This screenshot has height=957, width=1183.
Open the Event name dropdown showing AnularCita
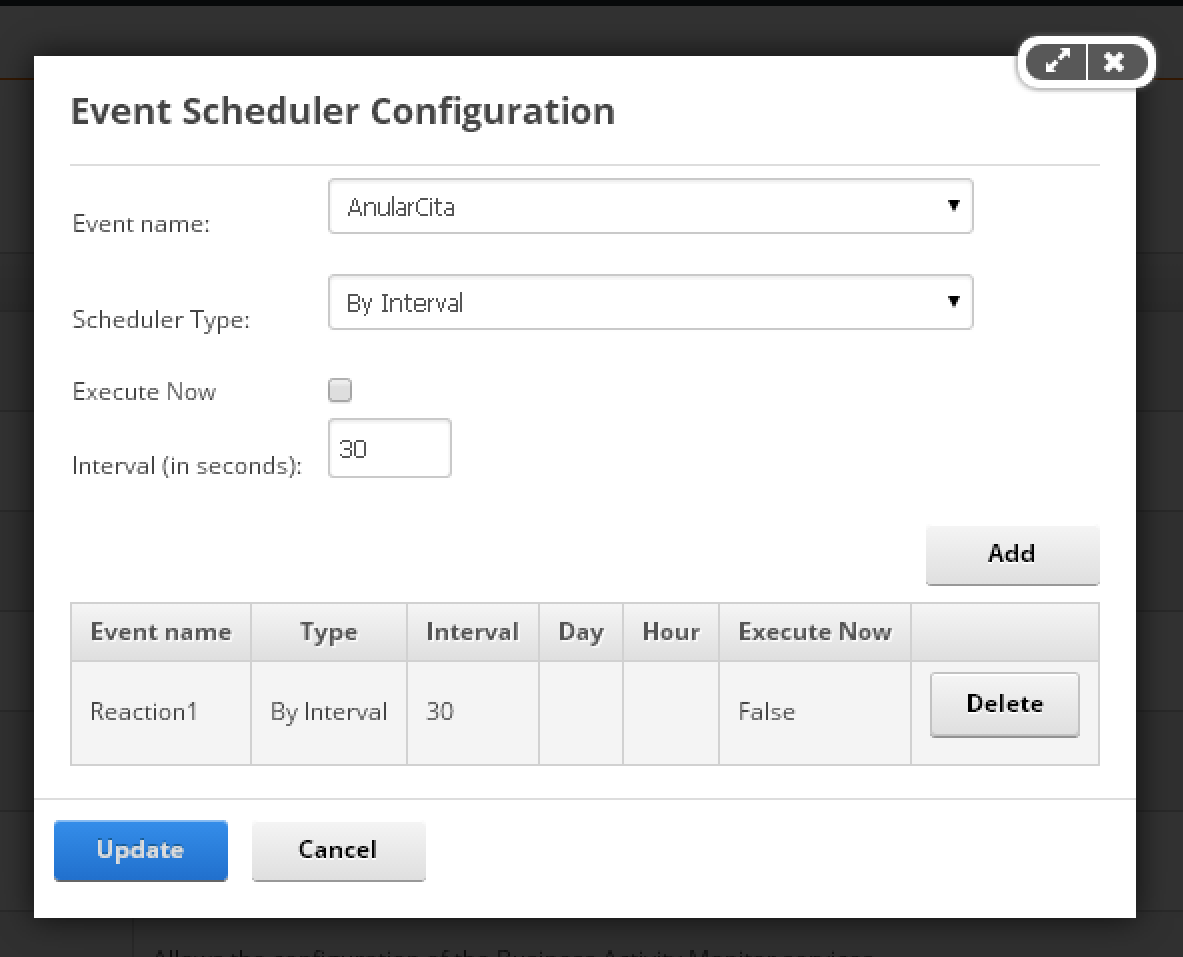click(x=650, y=206)
